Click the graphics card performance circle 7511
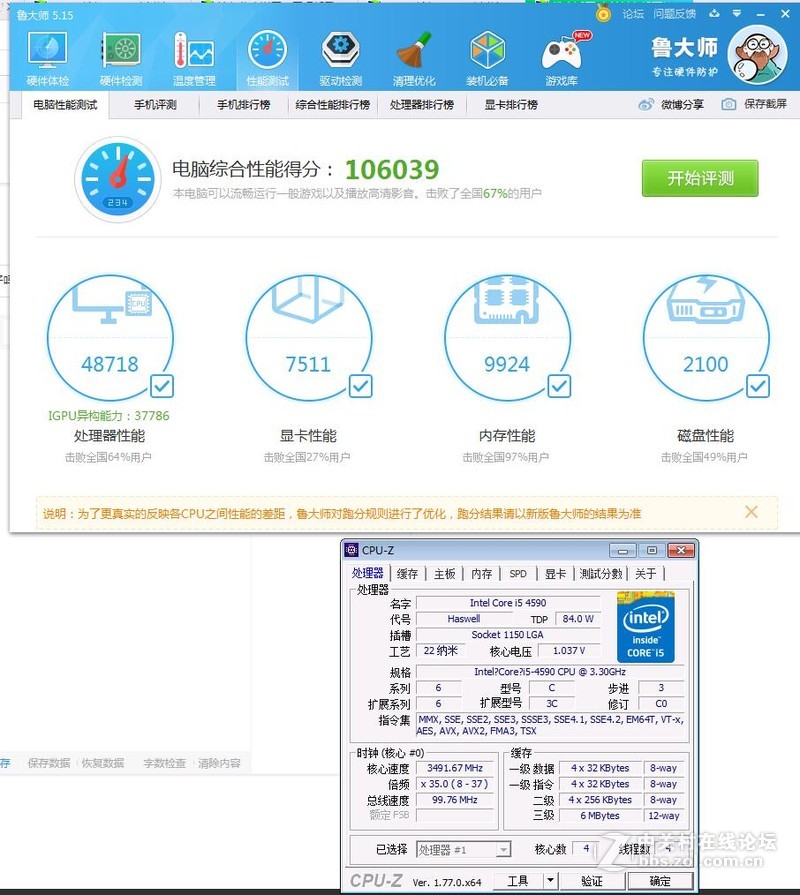Image resolution: width=800 pixels, height=895 pixels. tap(309, 338)
